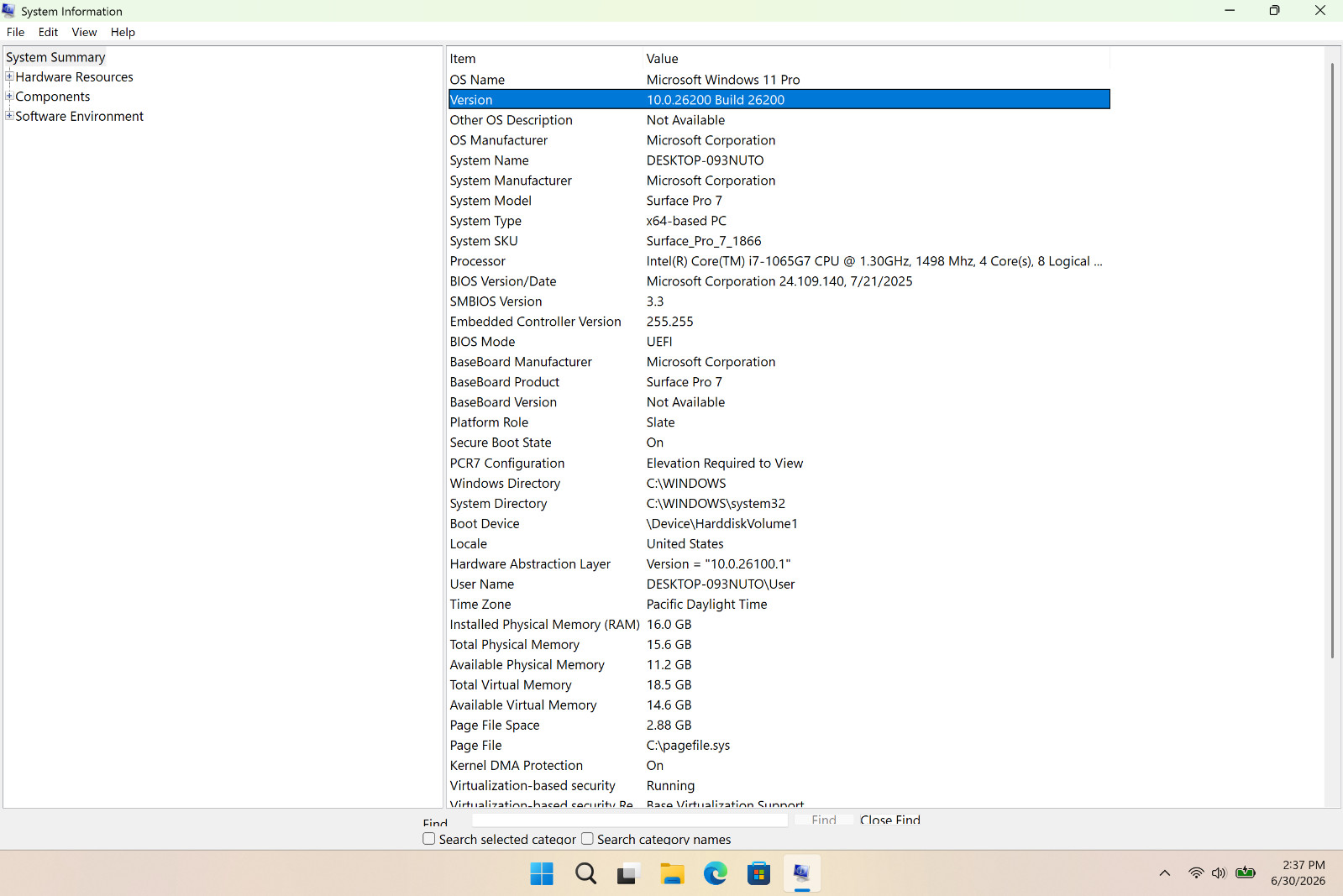Viewport: 1343px width, 896px height.
Task: Select the Windows Directory row
Action: pos(779,484)
